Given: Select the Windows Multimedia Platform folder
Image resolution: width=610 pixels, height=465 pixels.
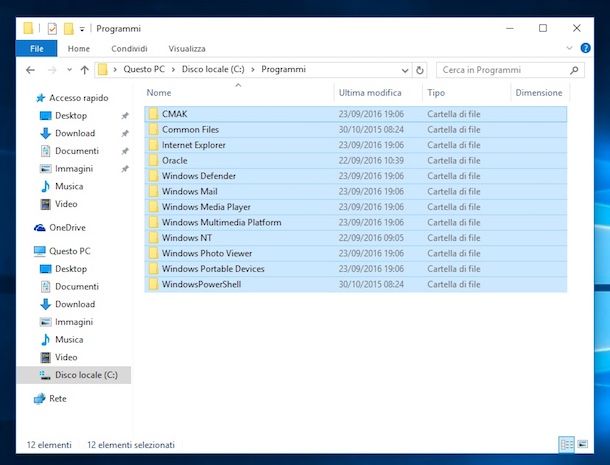Looking at the screenshot, I should [356, 223].
